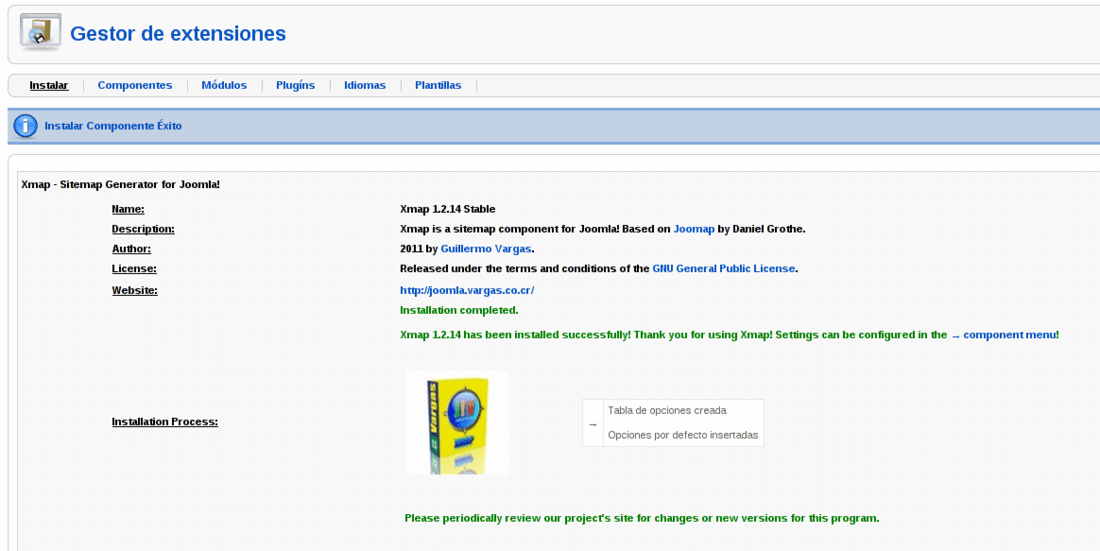Image resolution: width=1100 pixels, height=551 pixels.
Task: Click the Installation Process: label
Action: (x=165, y=422)
